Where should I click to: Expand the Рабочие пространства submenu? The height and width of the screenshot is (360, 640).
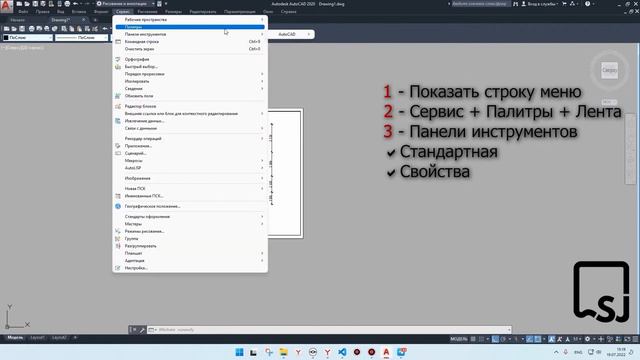[190, 20]
